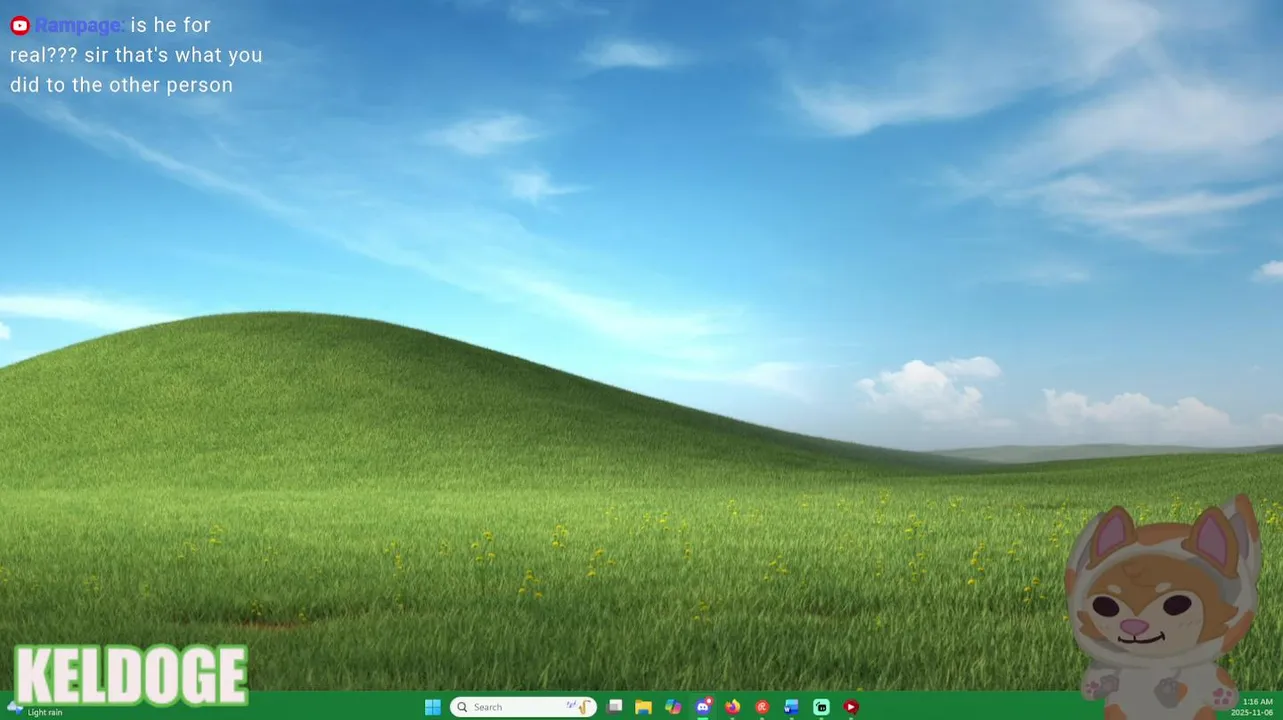Open the mint-green robot face app icon
Image resolution: width=1283 pixels, height=720 pixels.
coord(821,707)
